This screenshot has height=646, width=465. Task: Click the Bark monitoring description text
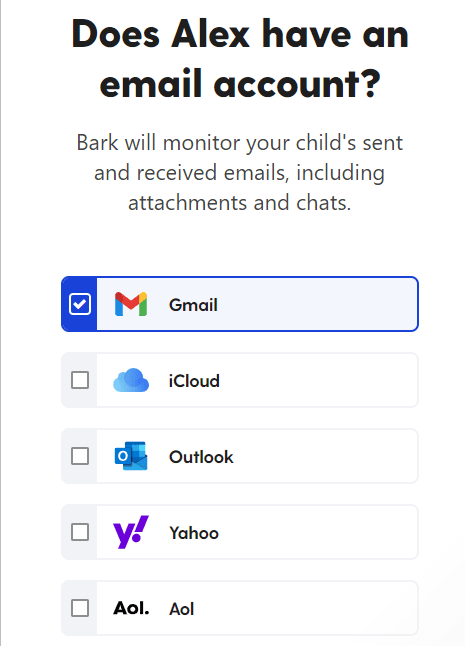(x=240, y=173)
